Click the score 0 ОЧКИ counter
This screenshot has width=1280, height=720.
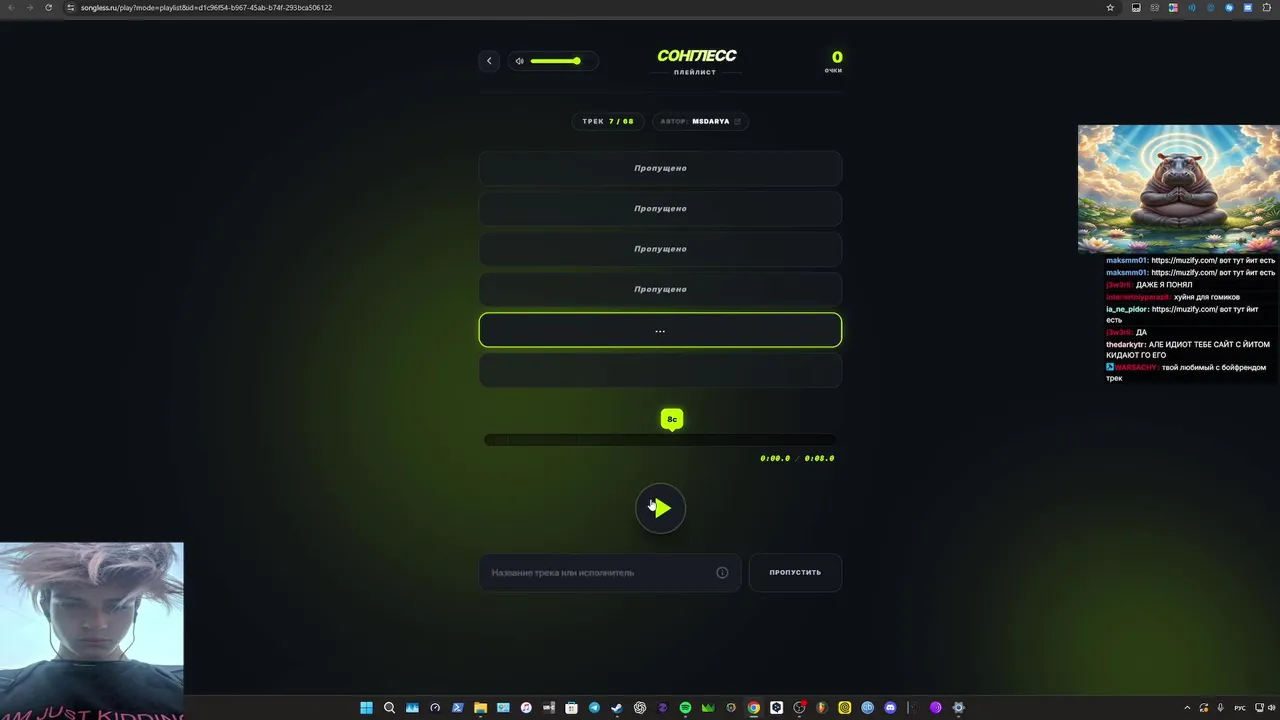(835, 61)
